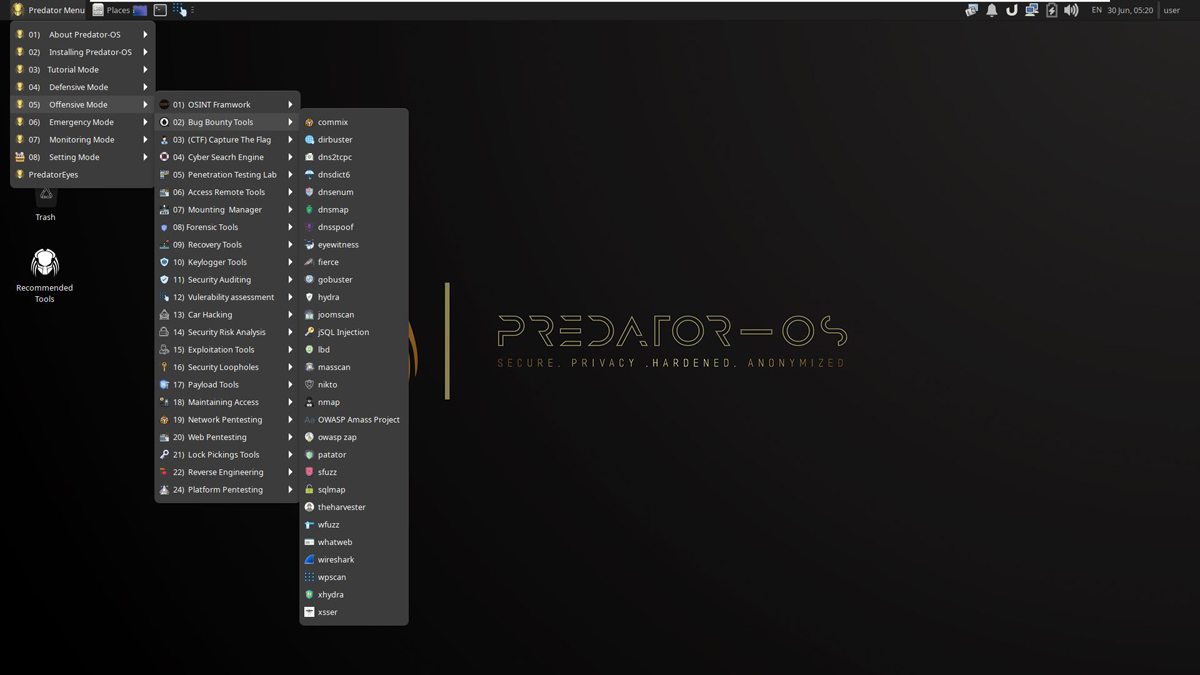Launch dirbuster via its icon
1200x675 pixels.
click(310, 140)
